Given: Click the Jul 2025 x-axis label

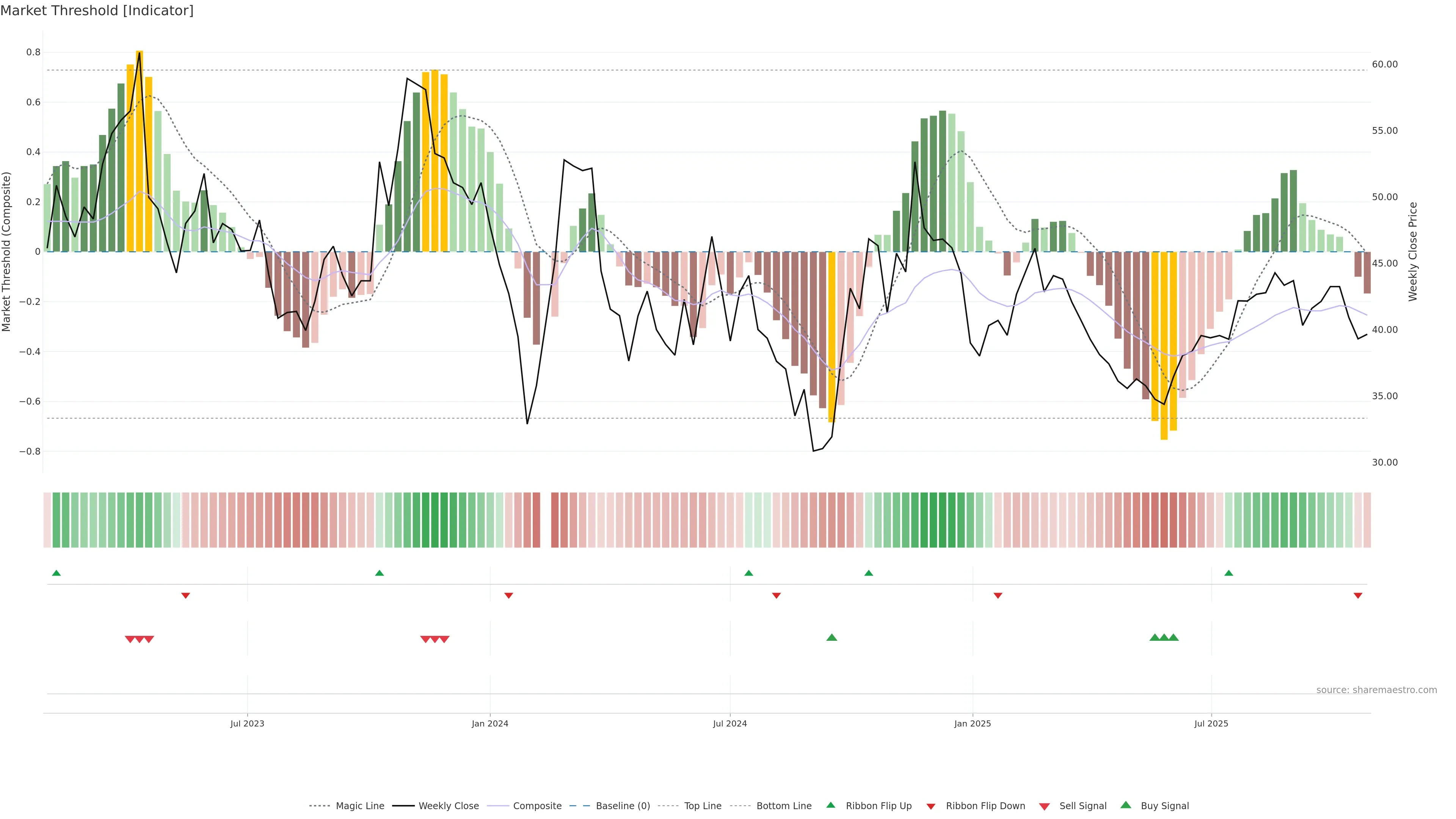Looking at the screenshot, I should coord(1211,723).
